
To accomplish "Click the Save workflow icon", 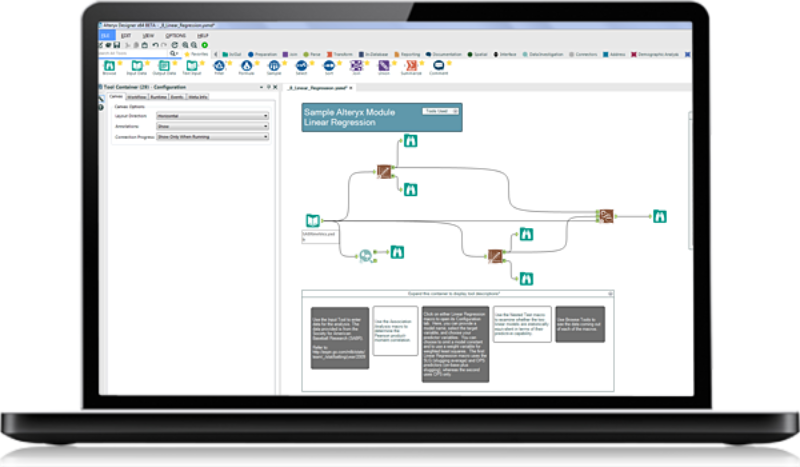I will (x=117, y=45).
